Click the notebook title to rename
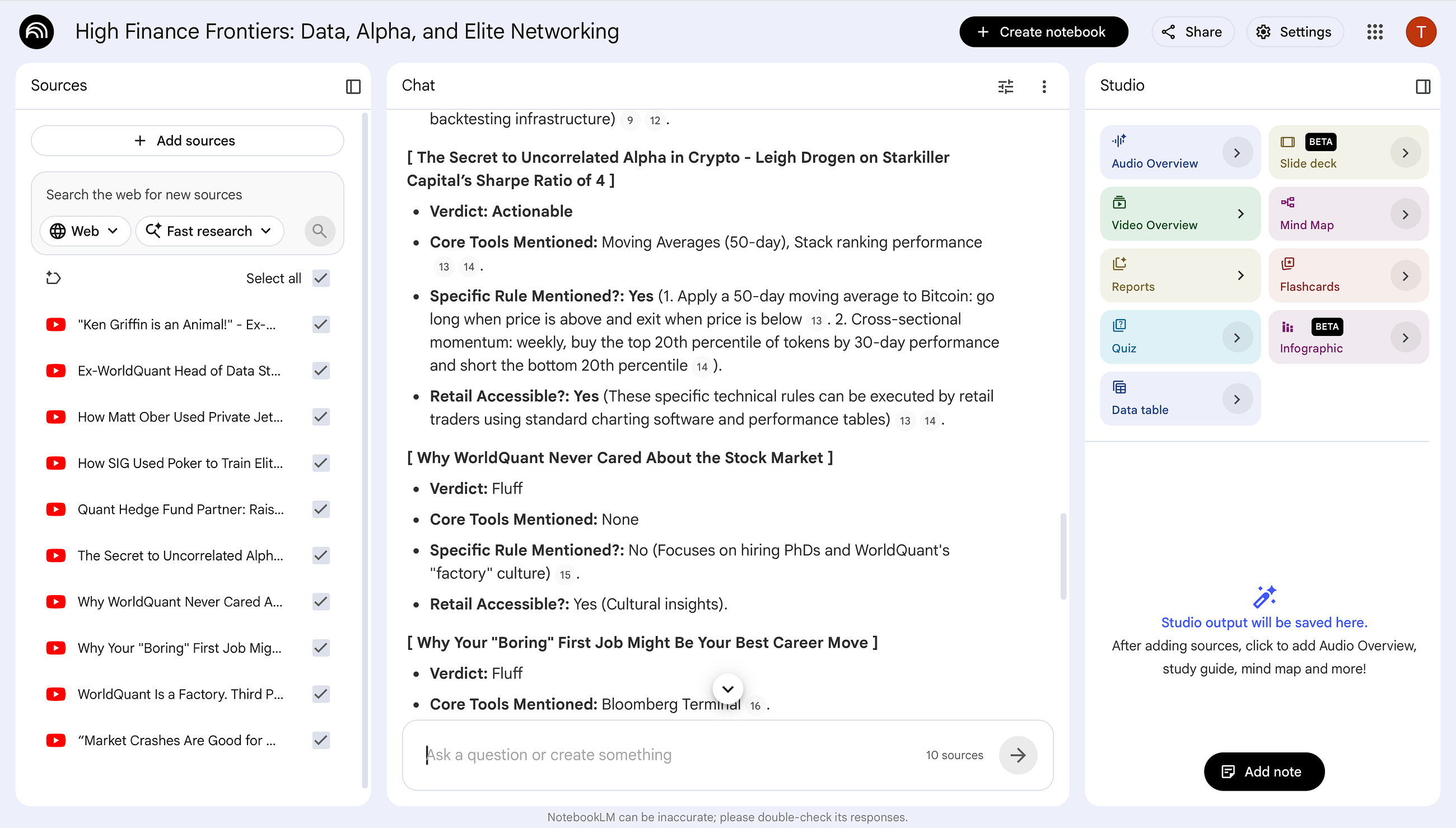Image resolution: width=1456 pixels, height=828 pixels. (x=347, y=32)
